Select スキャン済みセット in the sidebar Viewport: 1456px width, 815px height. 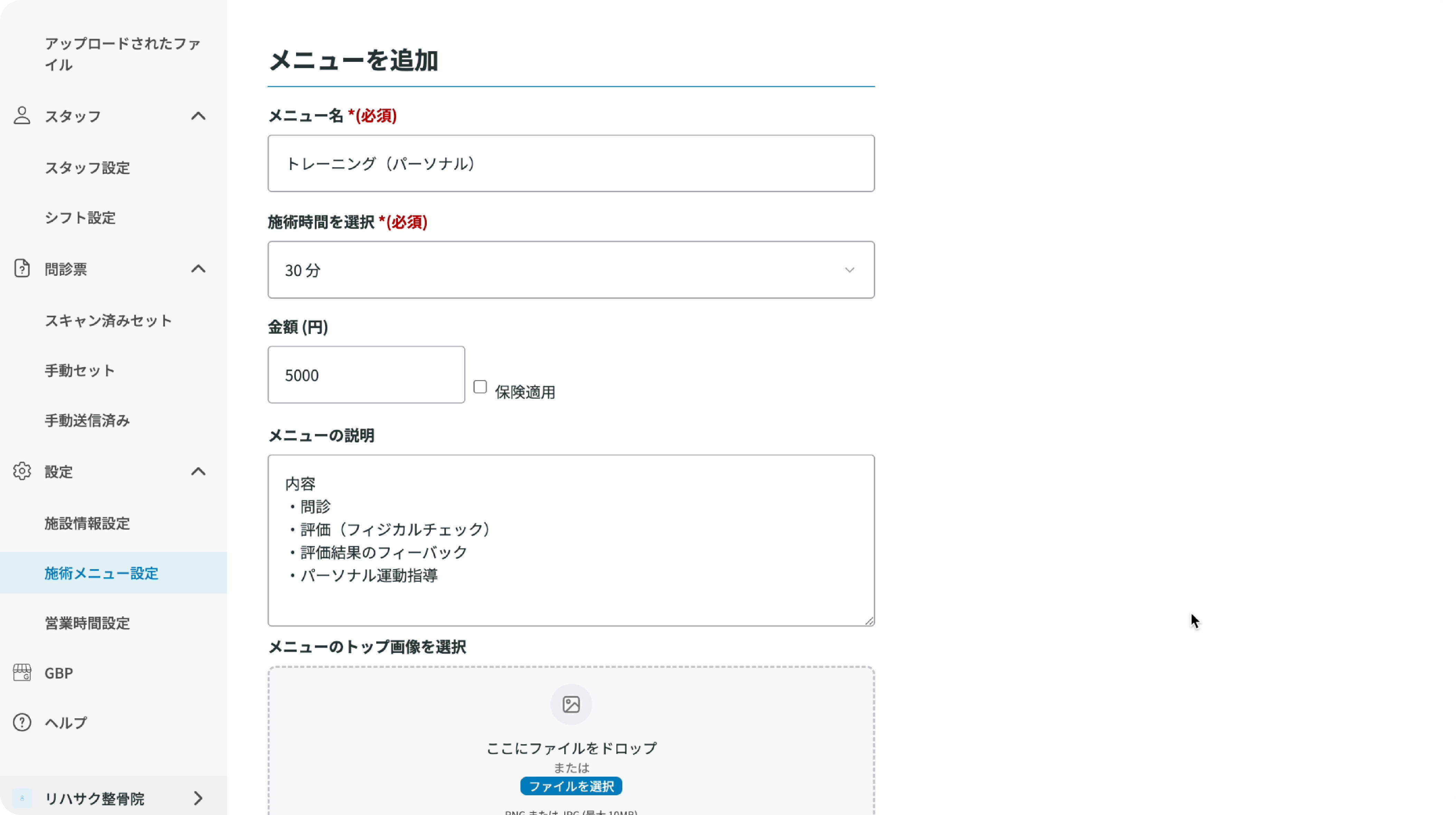click(107, 320)
